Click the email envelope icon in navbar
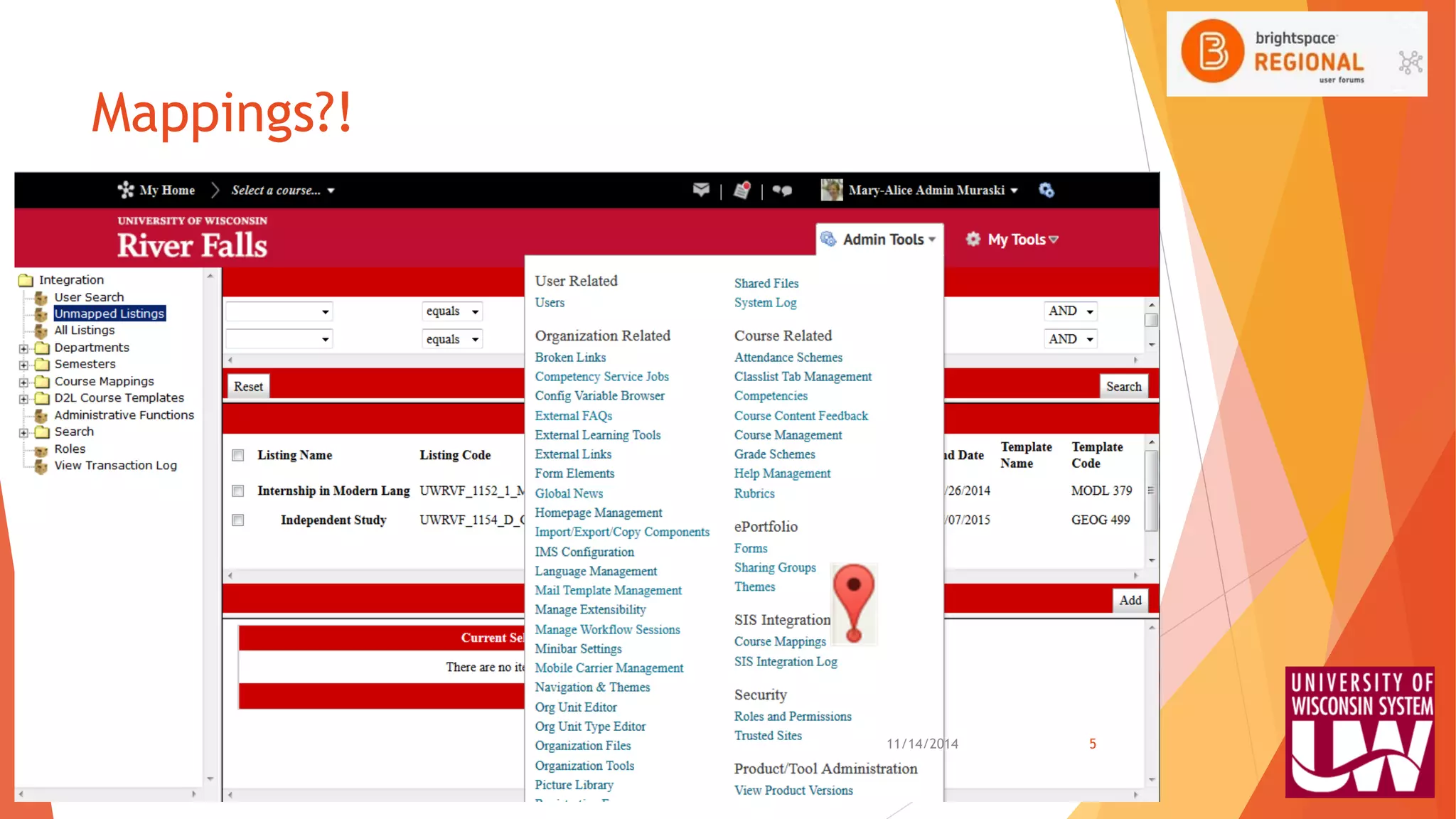 click(701, 190)
